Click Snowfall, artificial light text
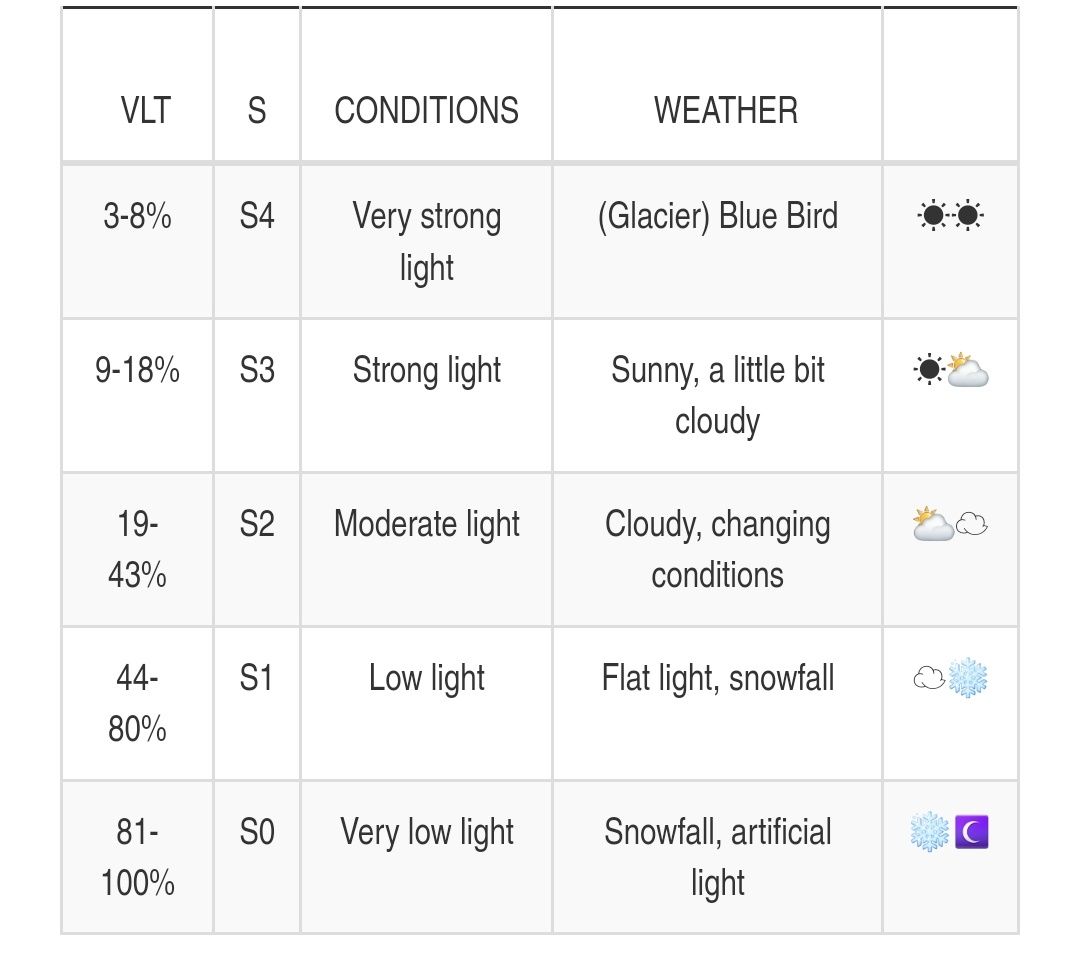Viewport: 1078px width, 966px height. click(717, 857)
